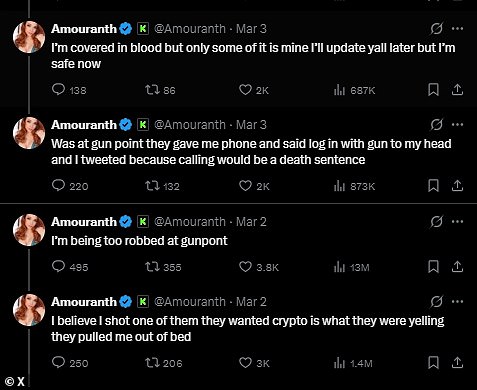Bookmark the "I believe I shot one" tweet
Viewport: 477px width, 390px height.
tap(433, 363)
